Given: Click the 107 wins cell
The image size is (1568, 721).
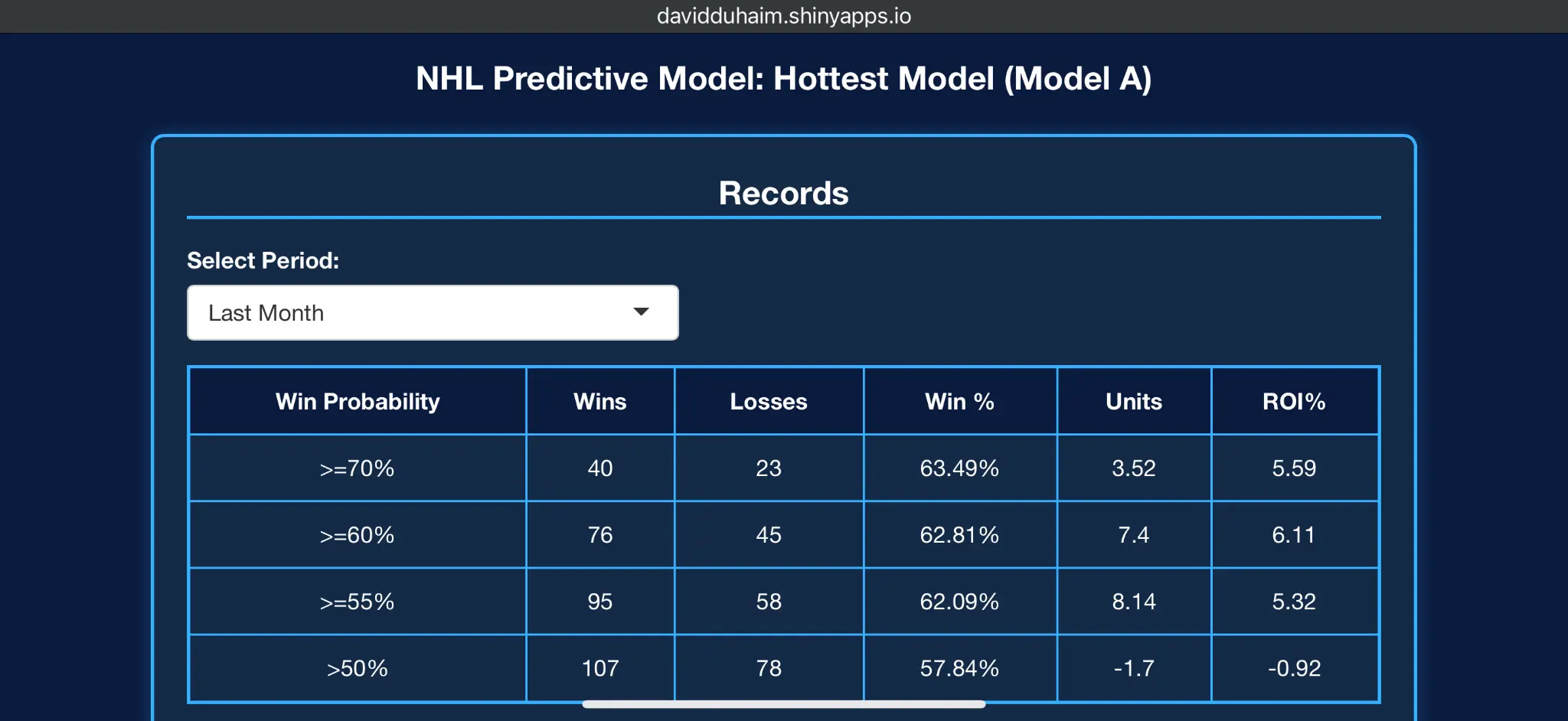Looking at the screenshot, I should (x=599, y=668).
